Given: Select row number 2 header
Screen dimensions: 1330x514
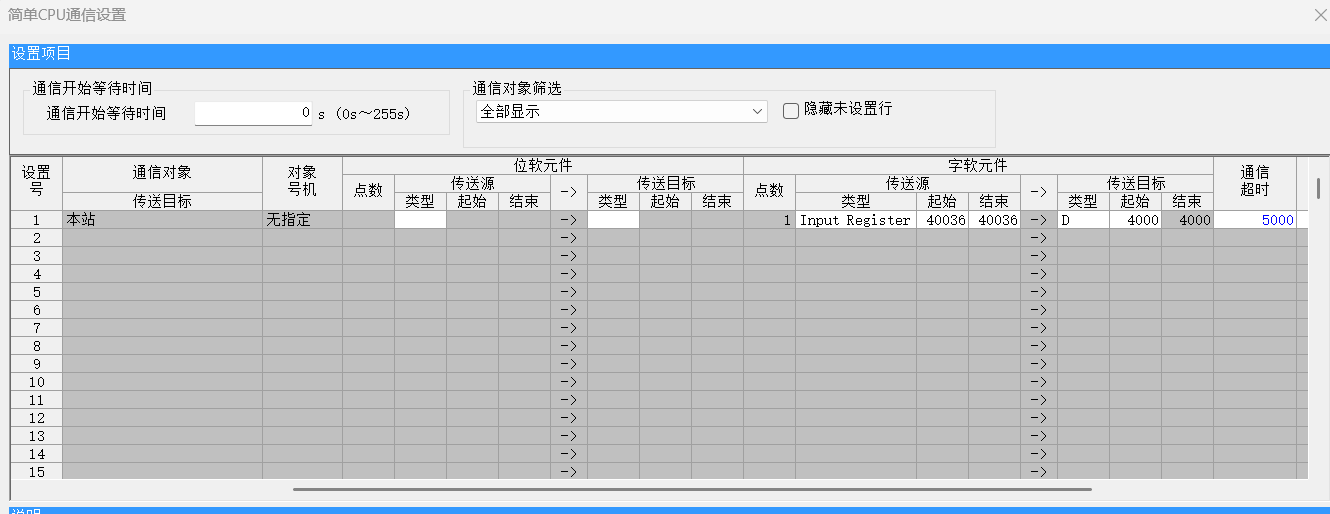Looking at the screenshot, I should pyautogui.click(x=37, y=238).
